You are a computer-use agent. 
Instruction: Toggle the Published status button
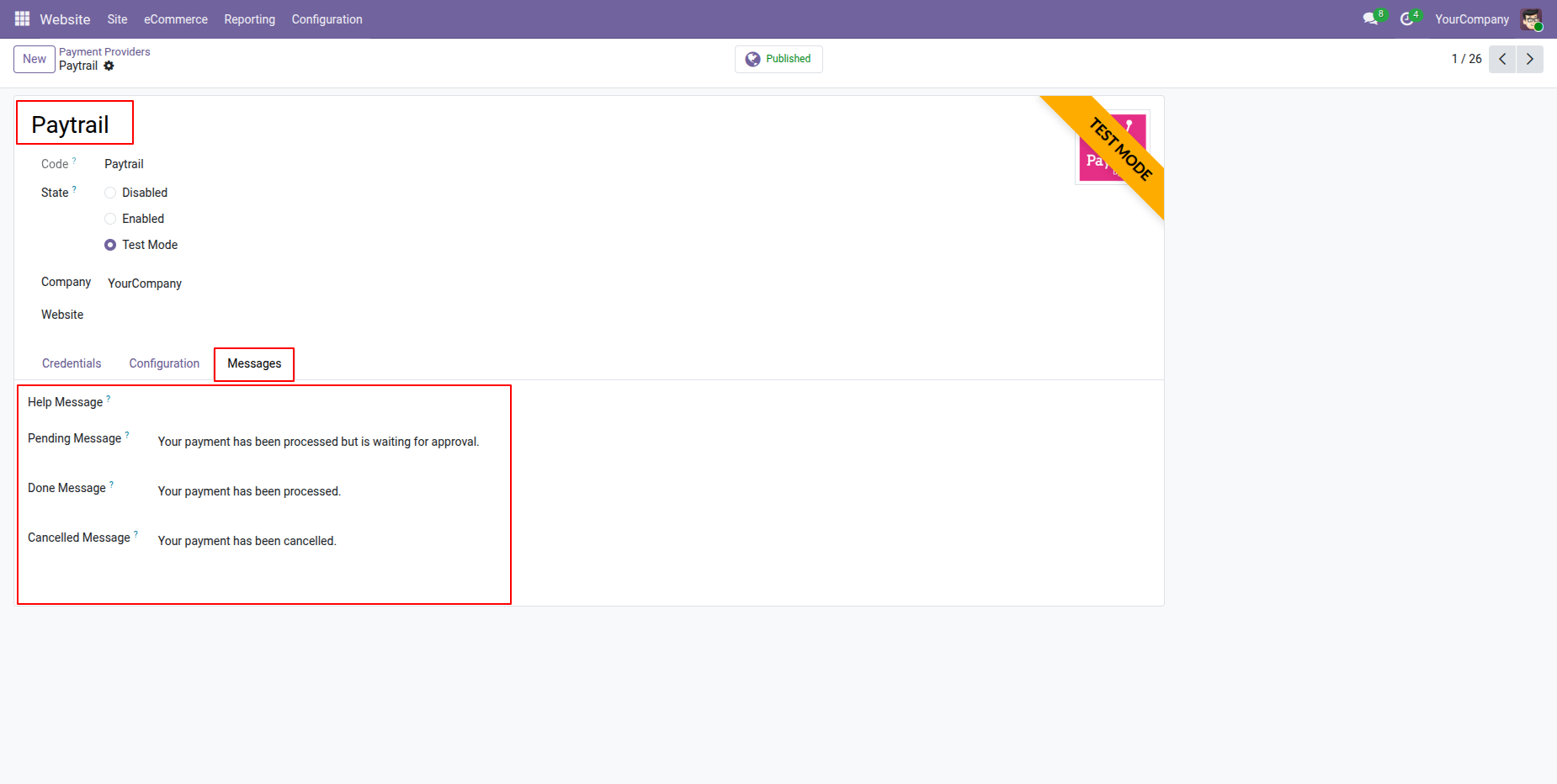click(778, 59)
